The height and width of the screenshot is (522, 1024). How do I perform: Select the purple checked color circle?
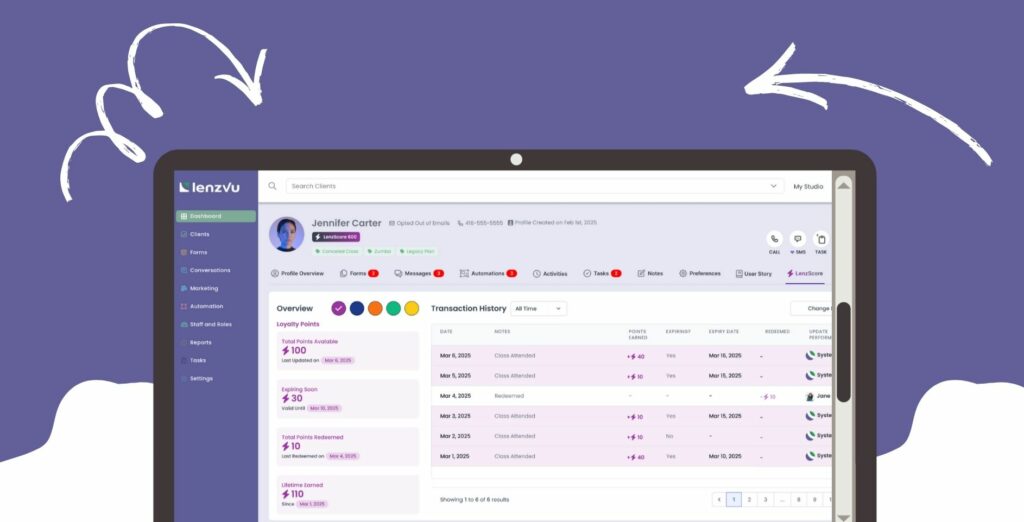tap(338, 308)
